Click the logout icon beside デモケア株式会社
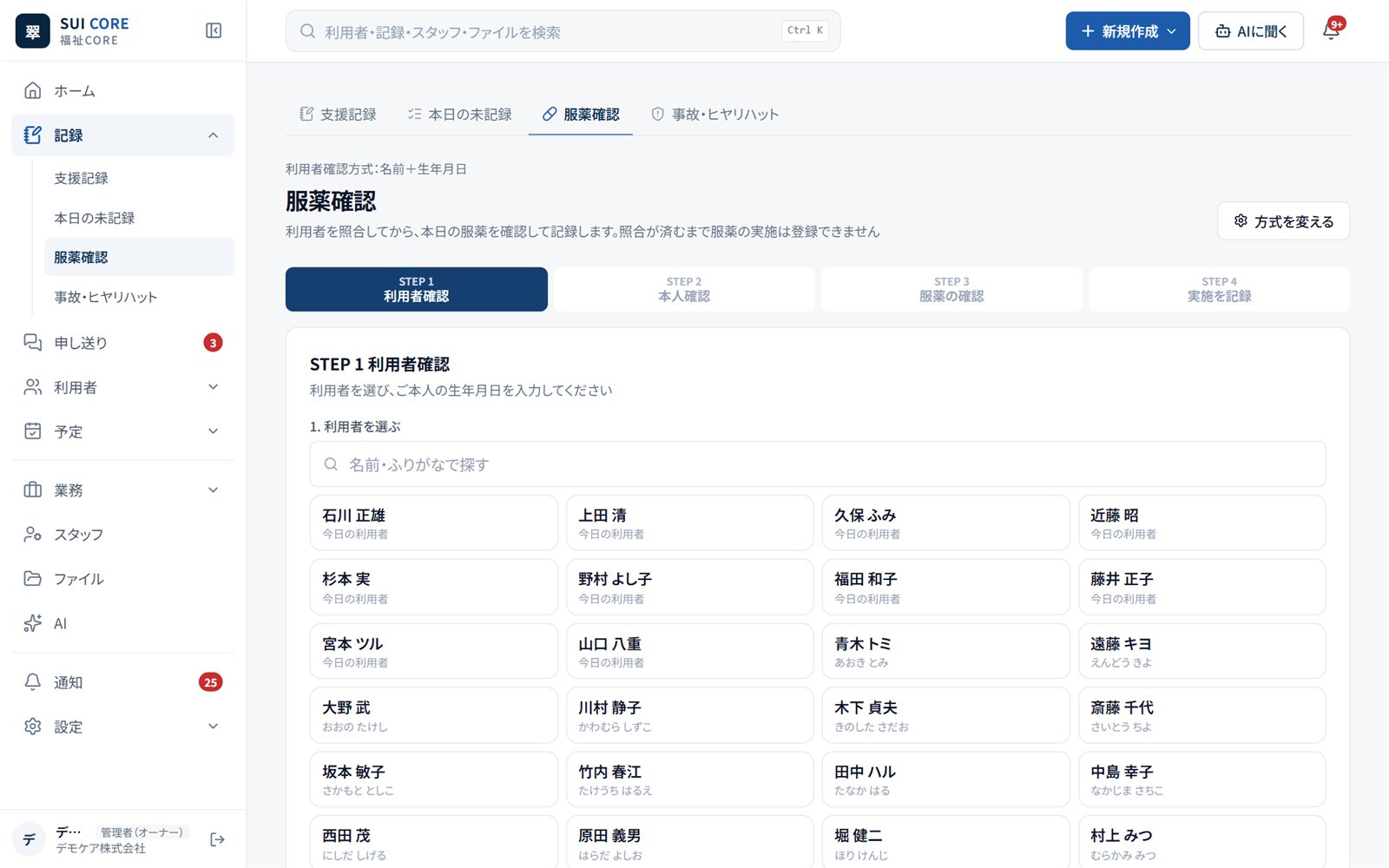The image size is (1389, 868). pos(217,839)
